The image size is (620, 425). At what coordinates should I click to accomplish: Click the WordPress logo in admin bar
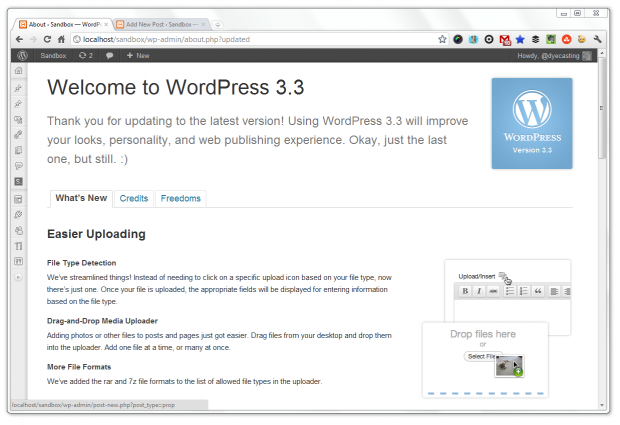pyautogui.click(x=20, y=56)
